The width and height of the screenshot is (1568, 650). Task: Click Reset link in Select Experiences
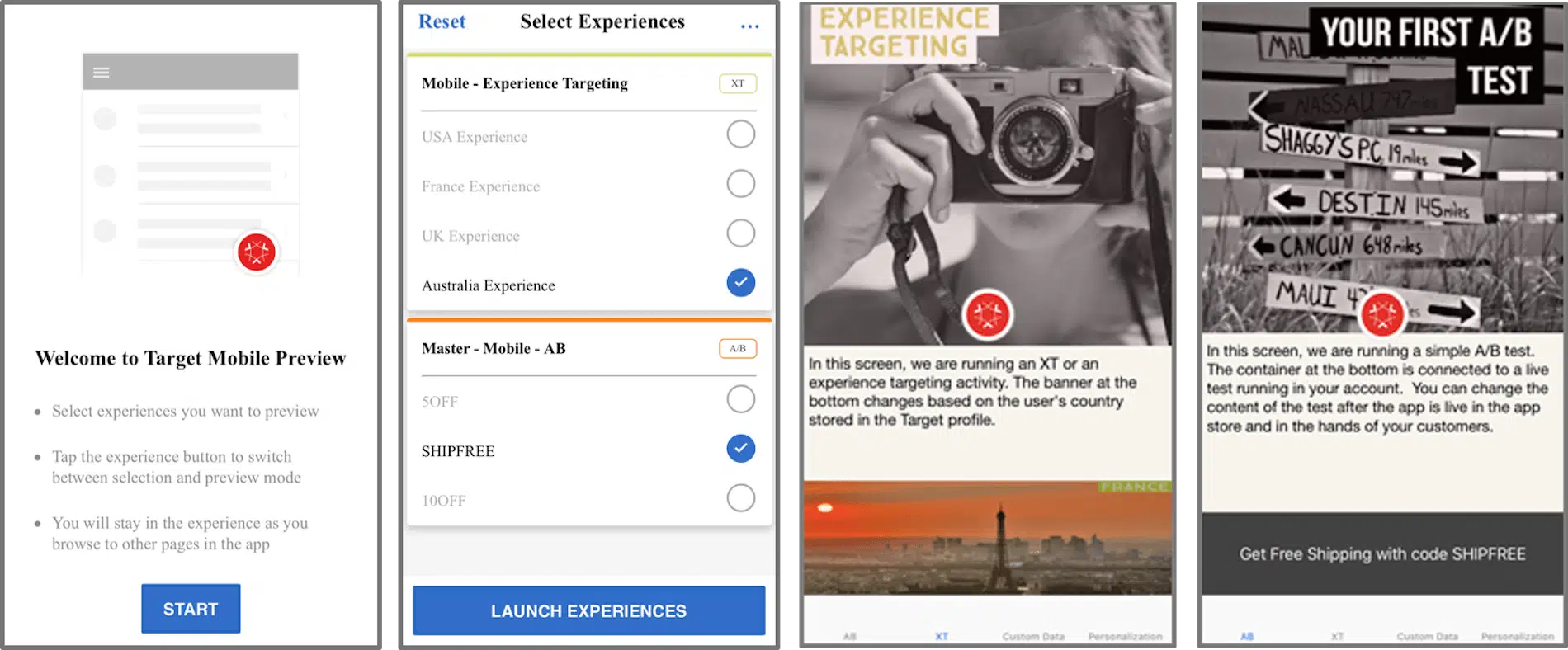442,21
